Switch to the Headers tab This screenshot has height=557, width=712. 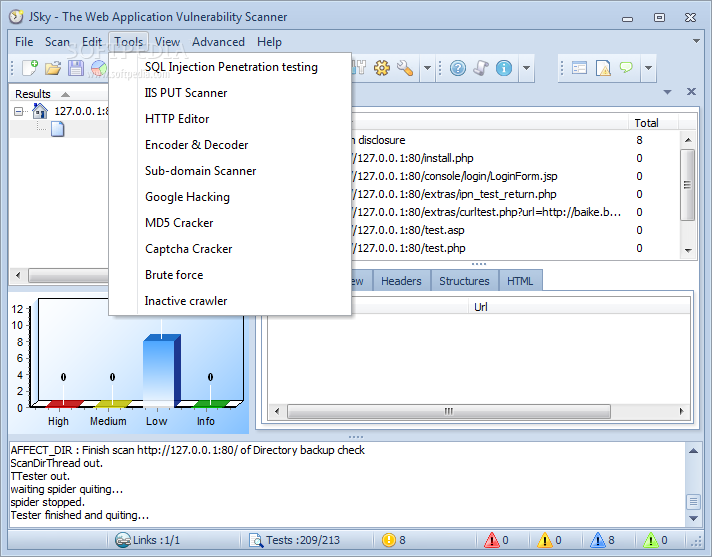tap(401, 281)
